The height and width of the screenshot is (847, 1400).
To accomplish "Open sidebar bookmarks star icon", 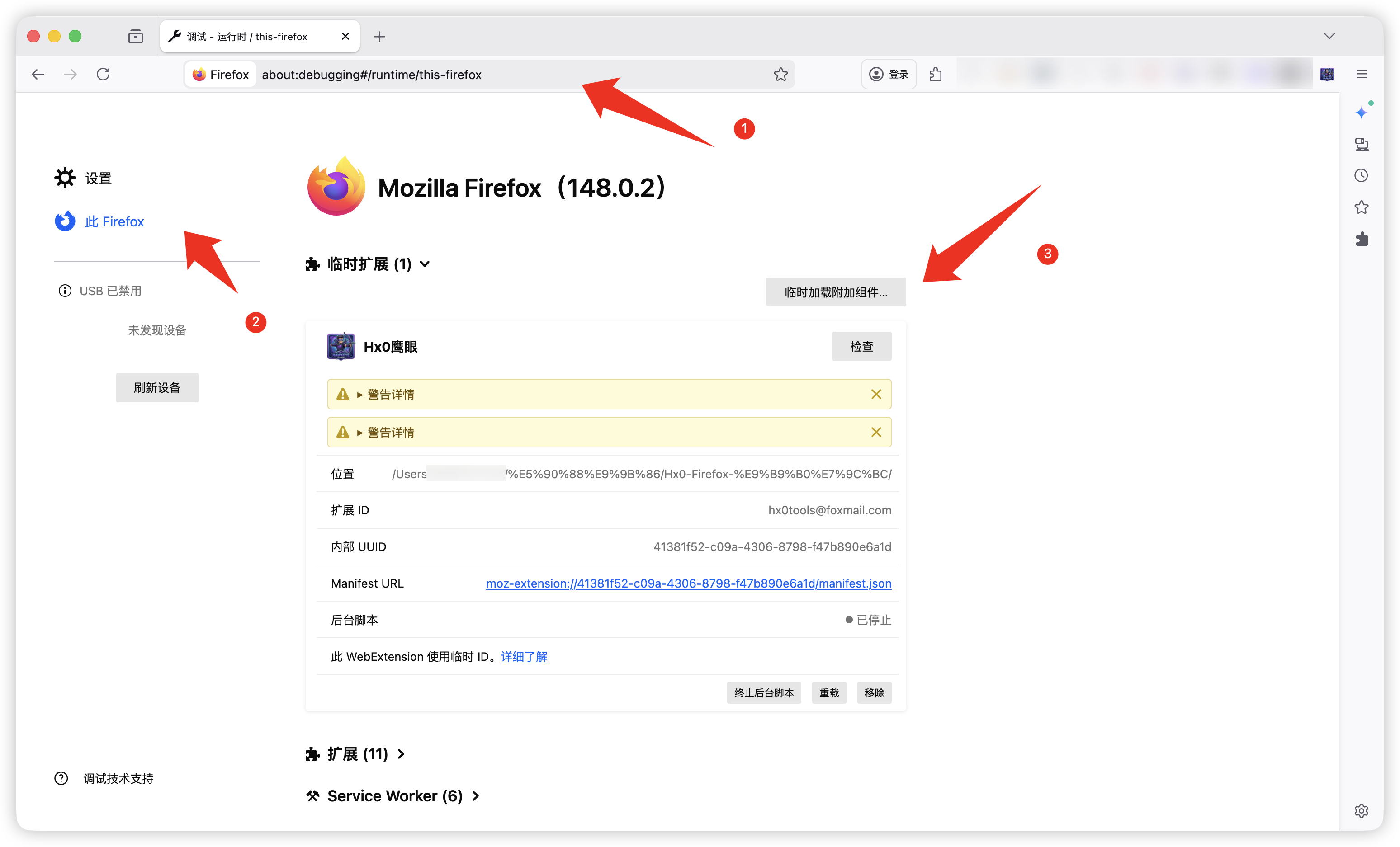I will pyautogui.click(x=1362, y=207).
